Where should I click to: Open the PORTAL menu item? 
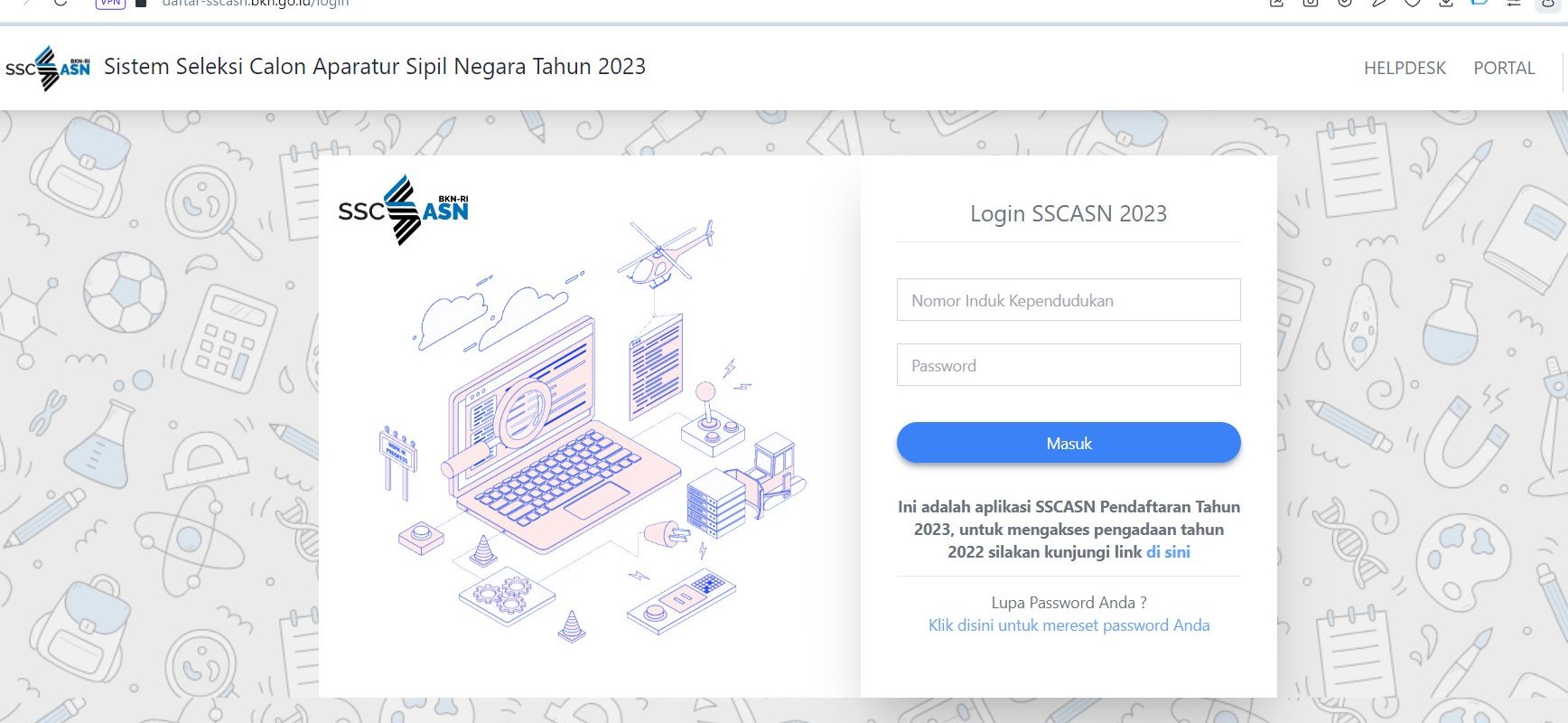click(1504, 68)
